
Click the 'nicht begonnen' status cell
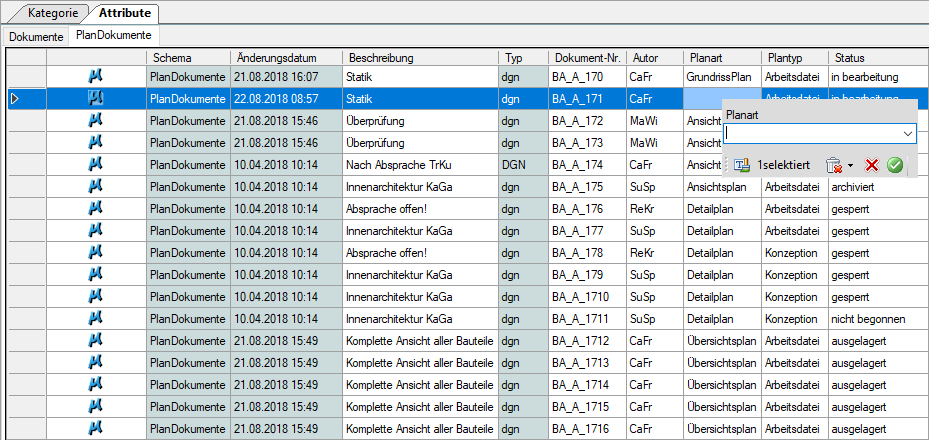[877, 319]
